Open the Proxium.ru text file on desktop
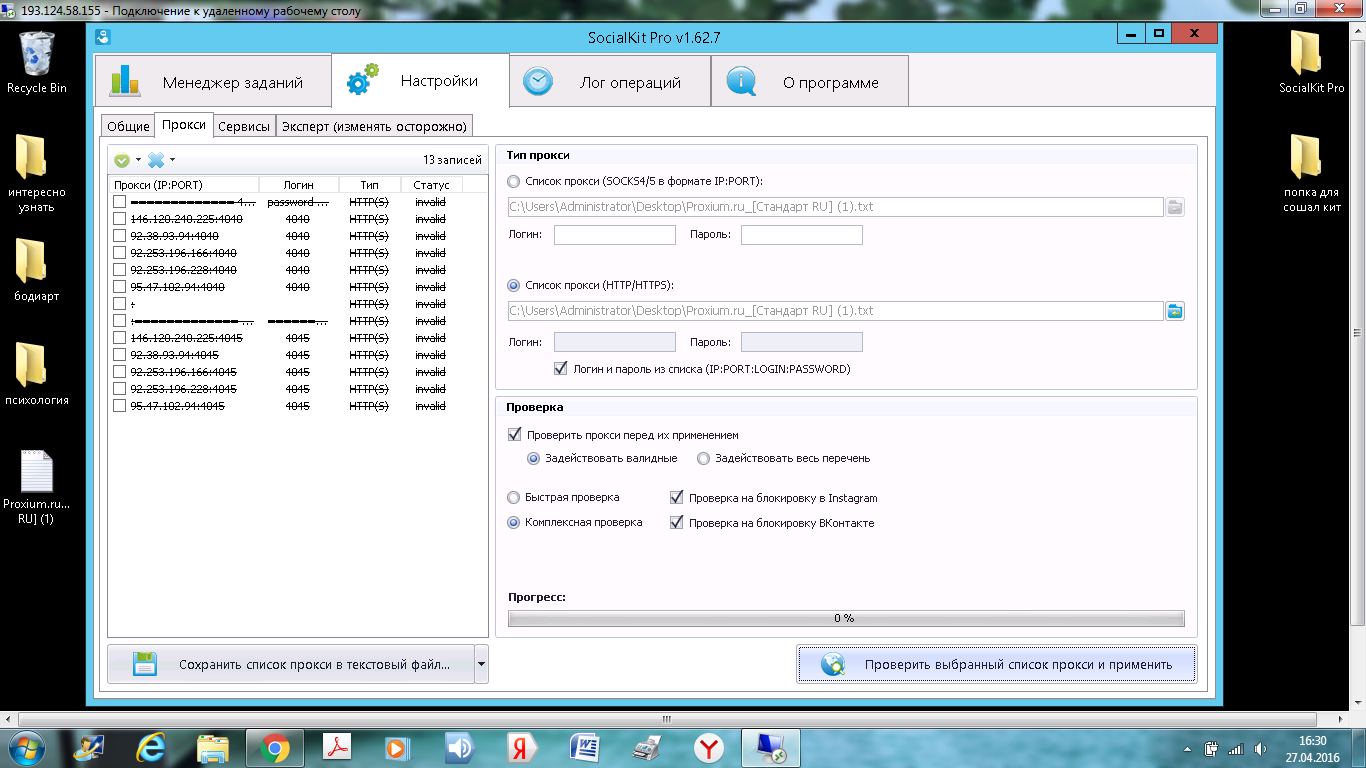Image resolution: width=1366 pixels, height=768 pixels. 36,487
